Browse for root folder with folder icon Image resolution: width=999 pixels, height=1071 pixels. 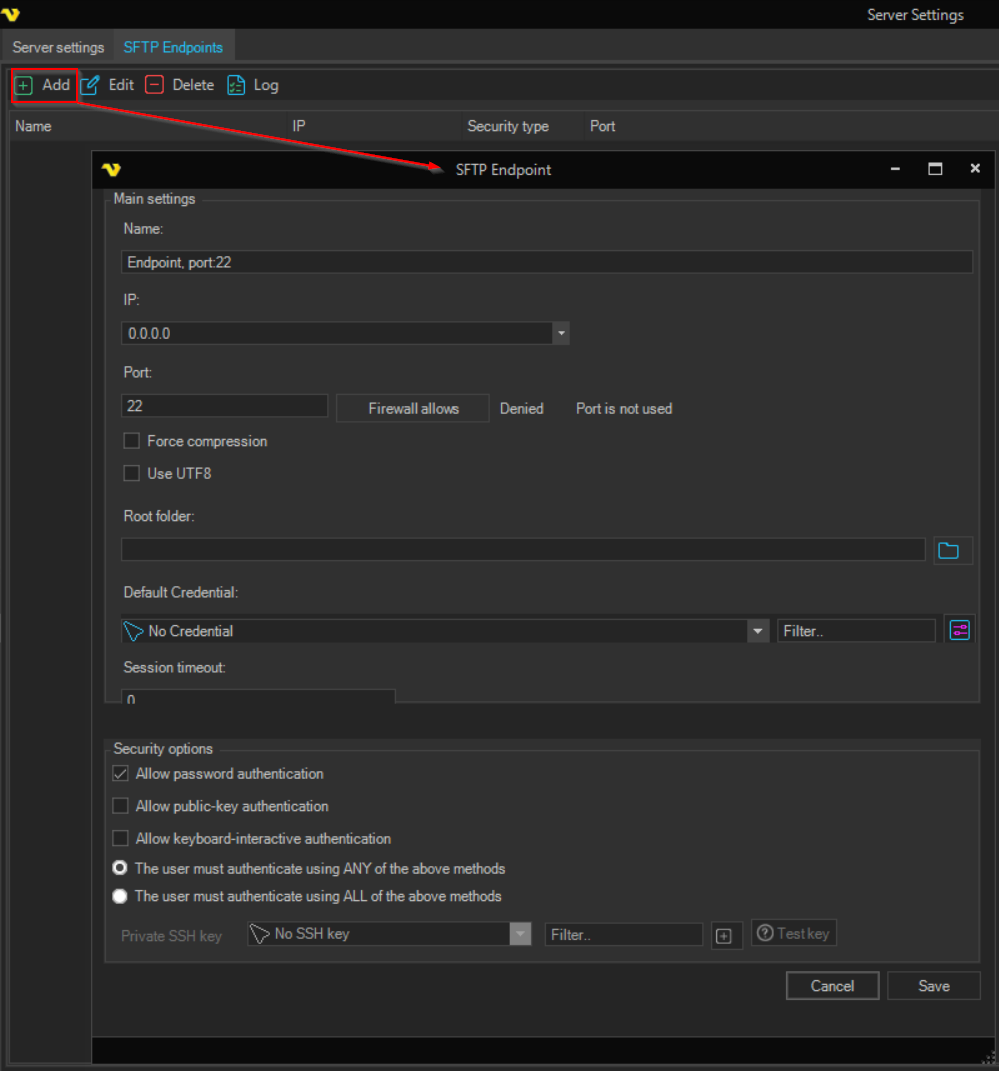948,550
